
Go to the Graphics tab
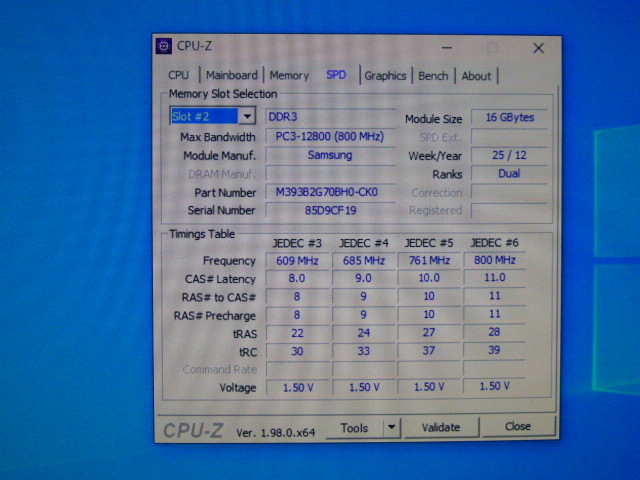click(385, 76)
